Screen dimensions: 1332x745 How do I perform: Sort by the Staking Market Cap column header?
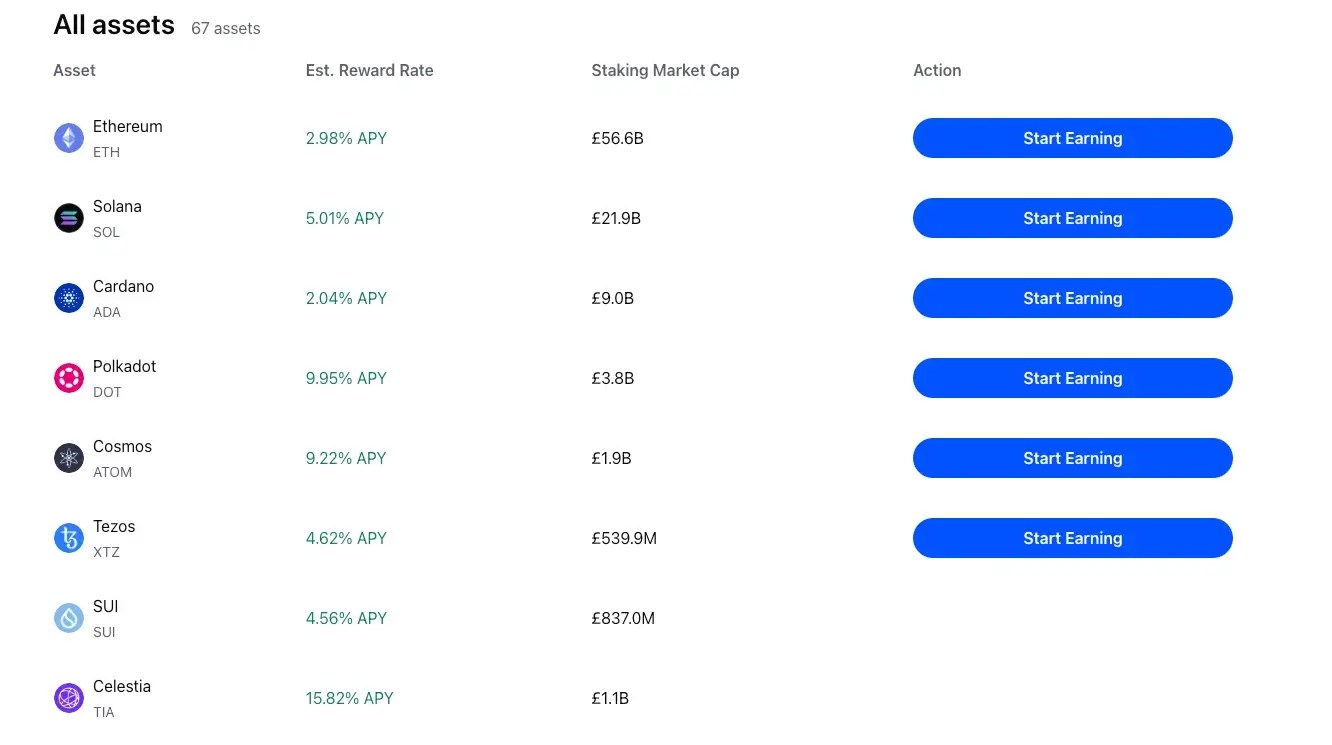tap(664, 70)
